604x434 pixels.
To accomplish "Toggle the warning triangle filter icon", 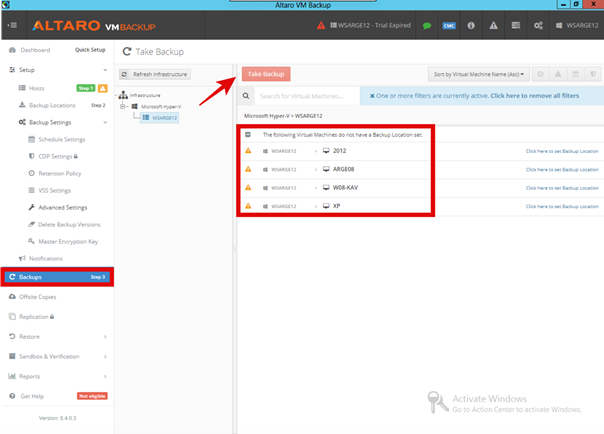I will pos(558,74).
